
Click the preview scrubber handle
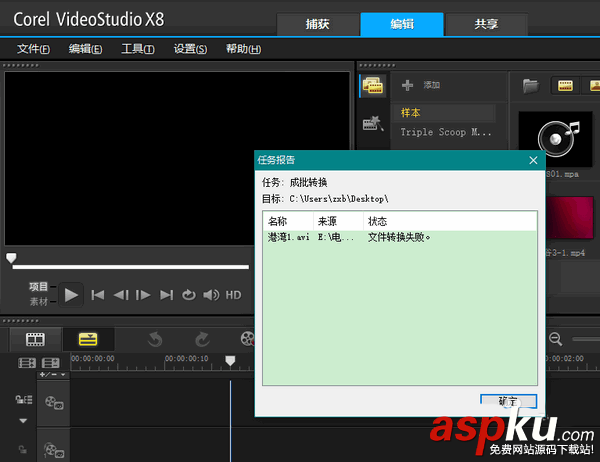11,258
